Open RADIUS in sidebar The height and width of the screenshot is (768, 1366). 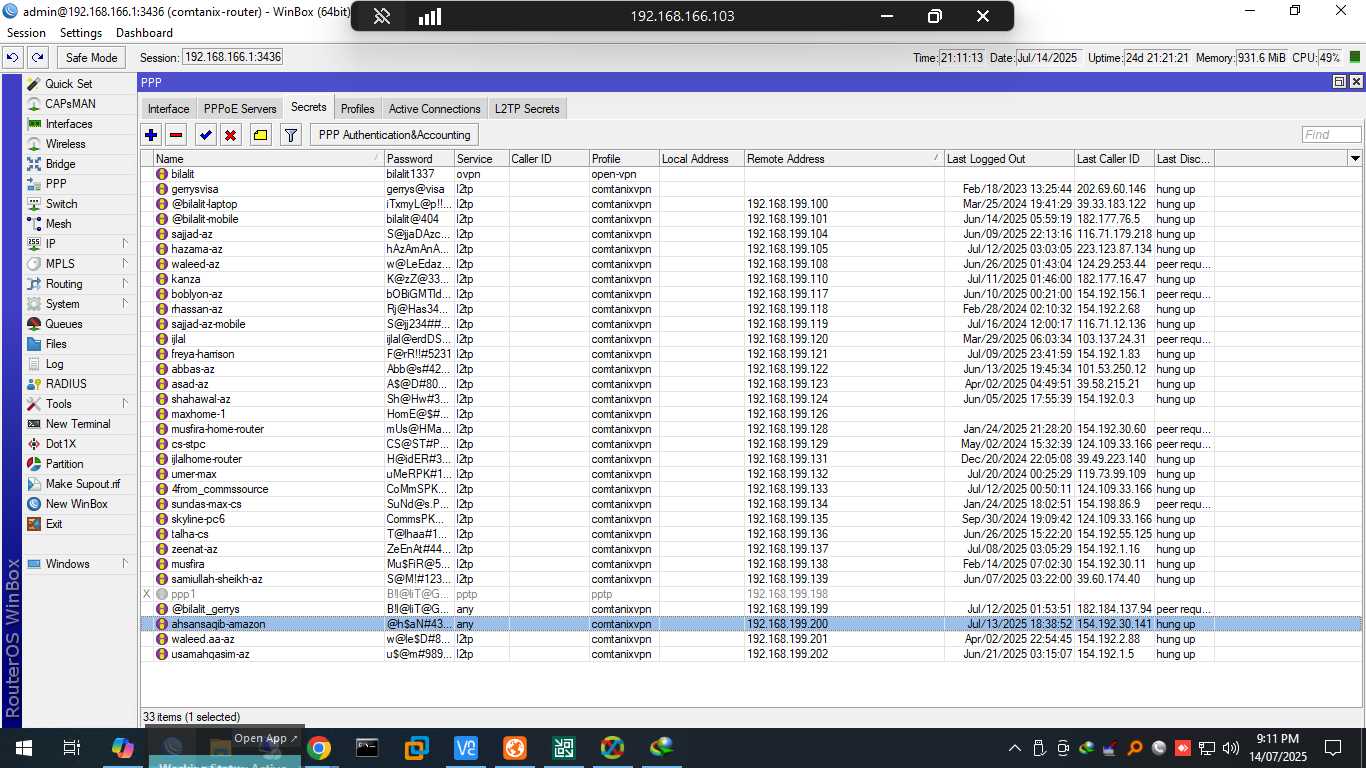[x=66, y=384]
